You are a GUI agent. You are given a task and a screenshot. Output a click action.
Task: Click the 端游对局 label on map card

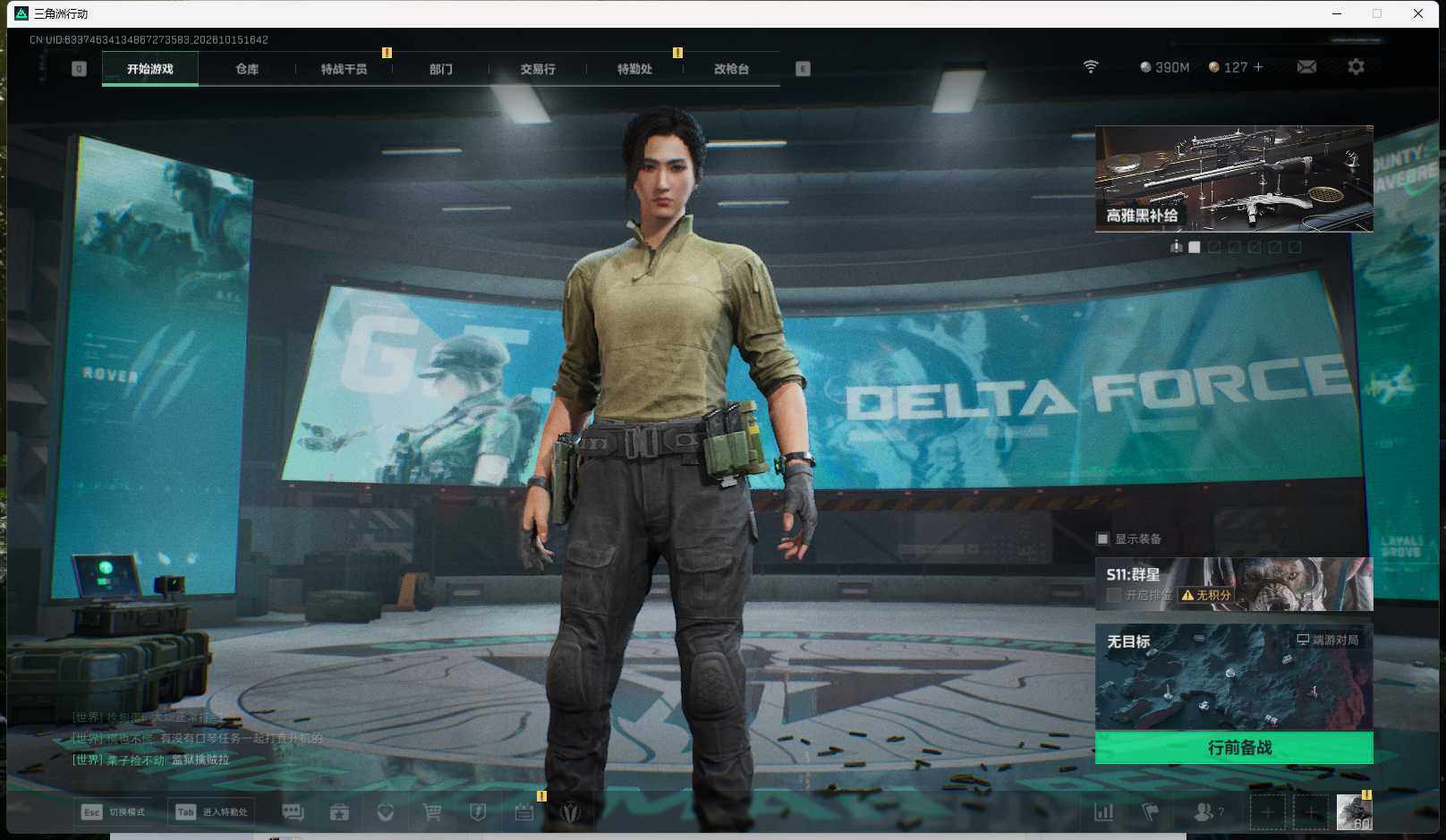click(x=1328, y=641)
